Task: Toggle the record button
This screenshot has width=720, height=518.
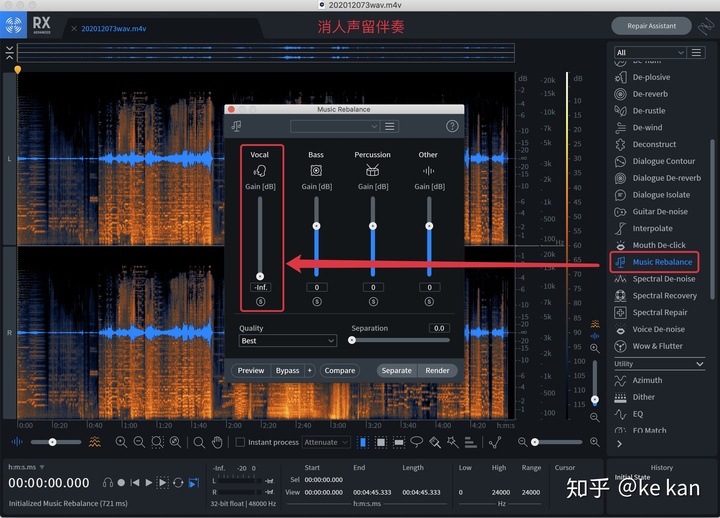Action: 121,483
